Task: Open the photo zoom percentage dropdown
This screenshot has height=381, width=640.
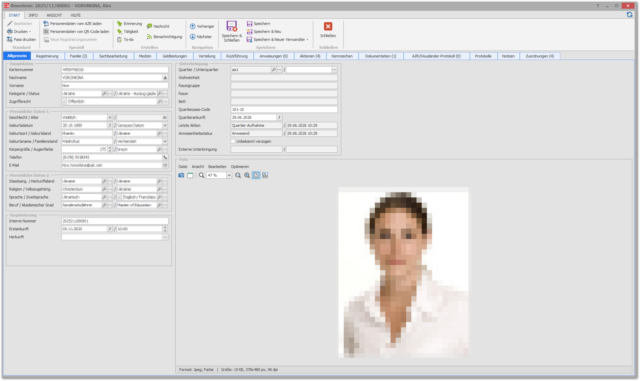Action: pos(229,175)
